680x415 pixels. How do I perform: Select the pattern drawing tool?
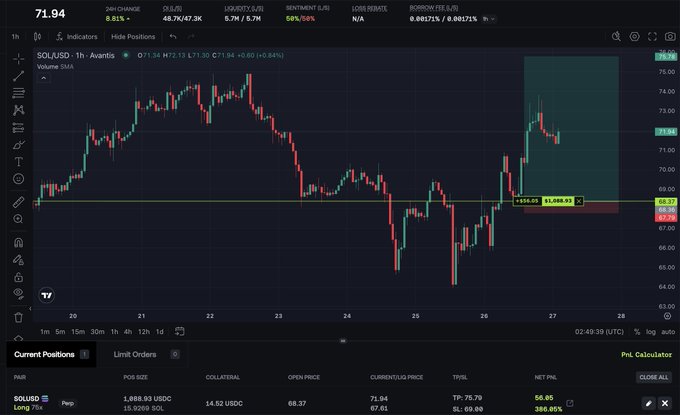[x=18, y=110]
